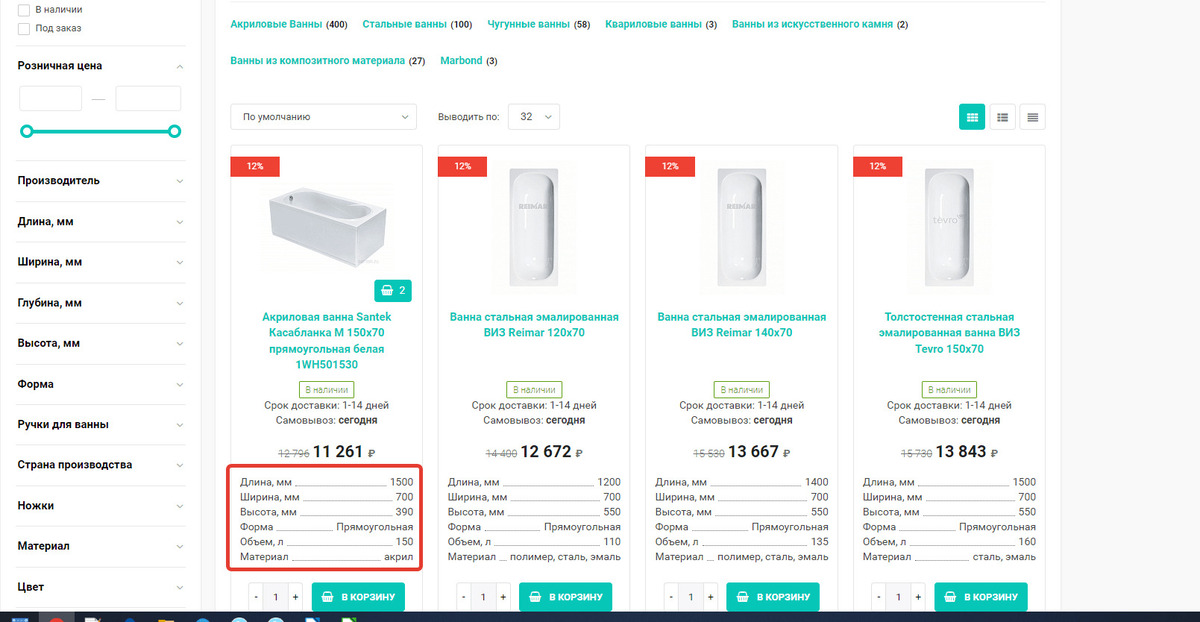1200x622 pixels.
Task: Switch to compact lines view icon
Action: point(1033,117)
